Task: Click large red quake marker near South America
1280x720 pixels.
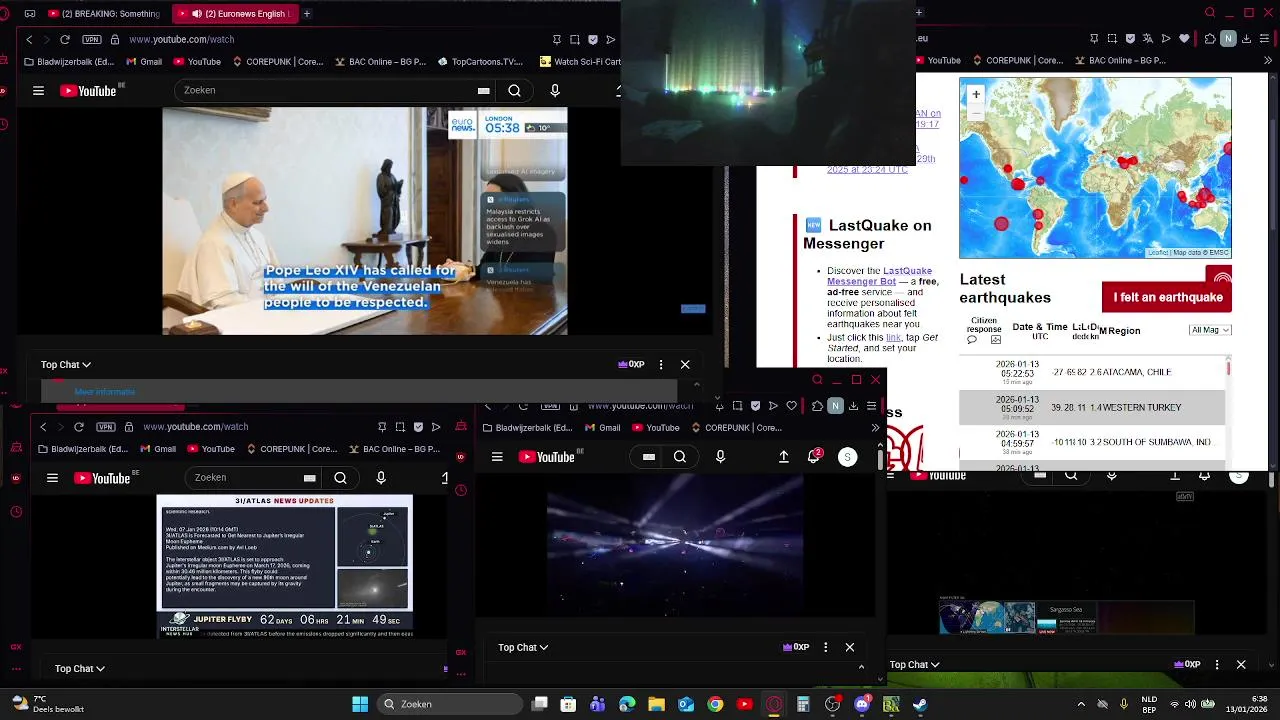Action: coord(1001,224)
